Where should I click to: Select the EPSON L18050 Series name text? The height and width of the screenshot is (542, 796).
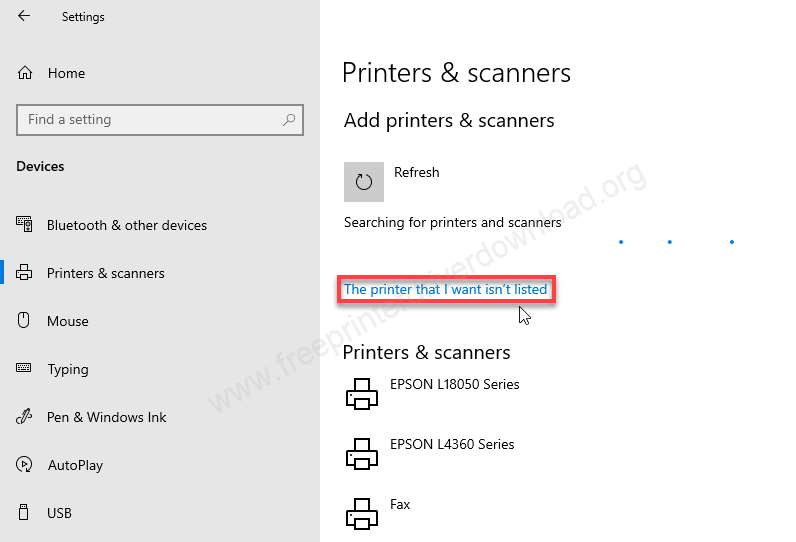tap(454, 384)
